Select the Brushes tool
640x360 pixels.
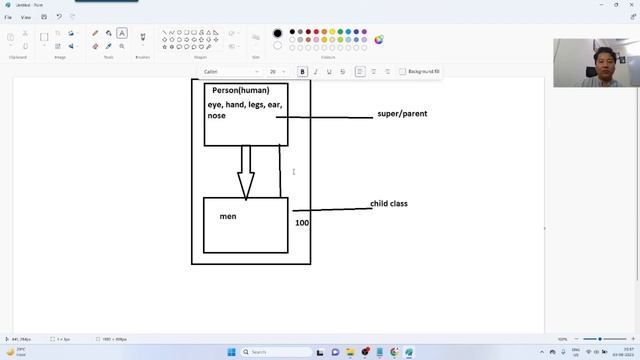pos(143,37)
